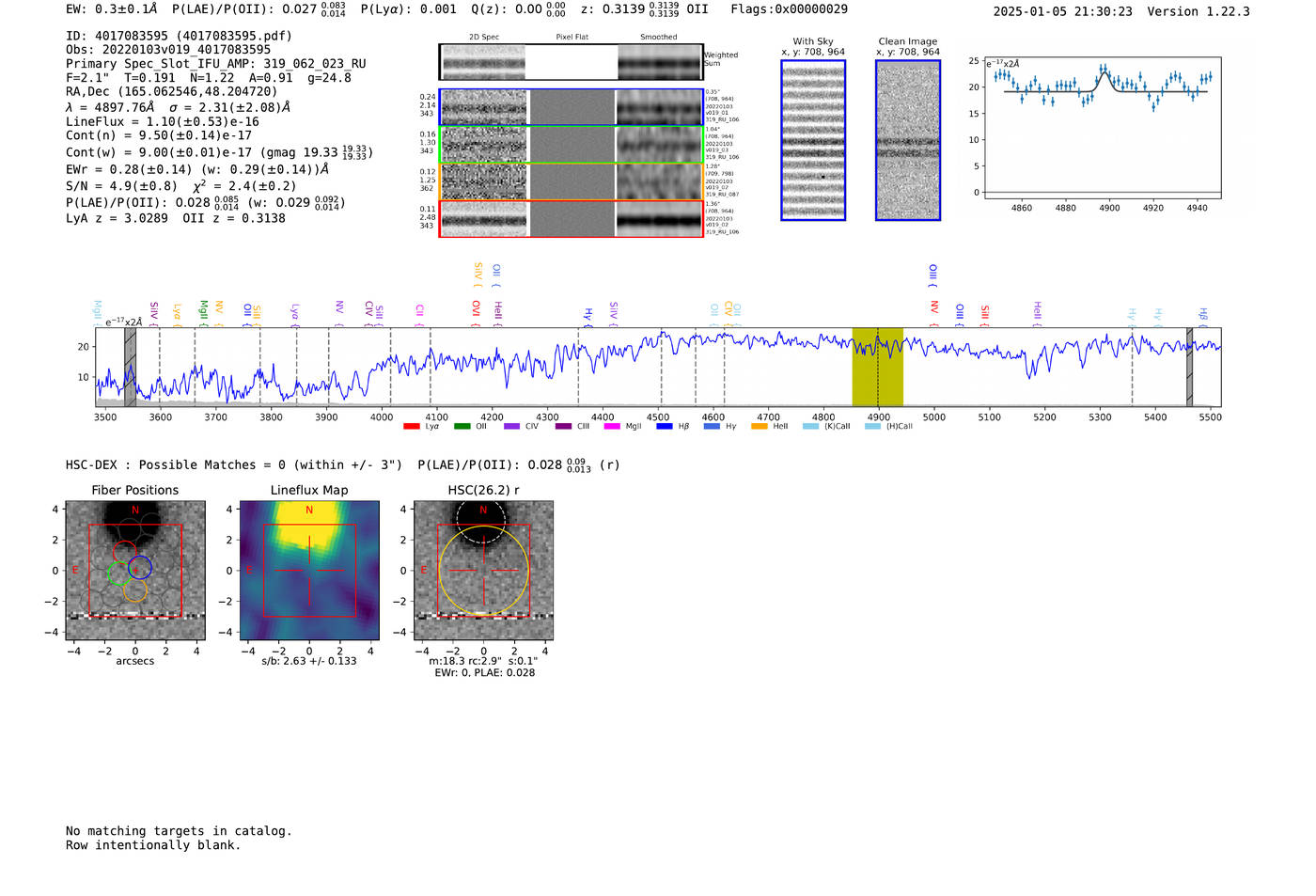Select the green-bordered fiber spectrum row
Image resolution: width=1316 pixels, height=896 pixels.
pos(572,145)
